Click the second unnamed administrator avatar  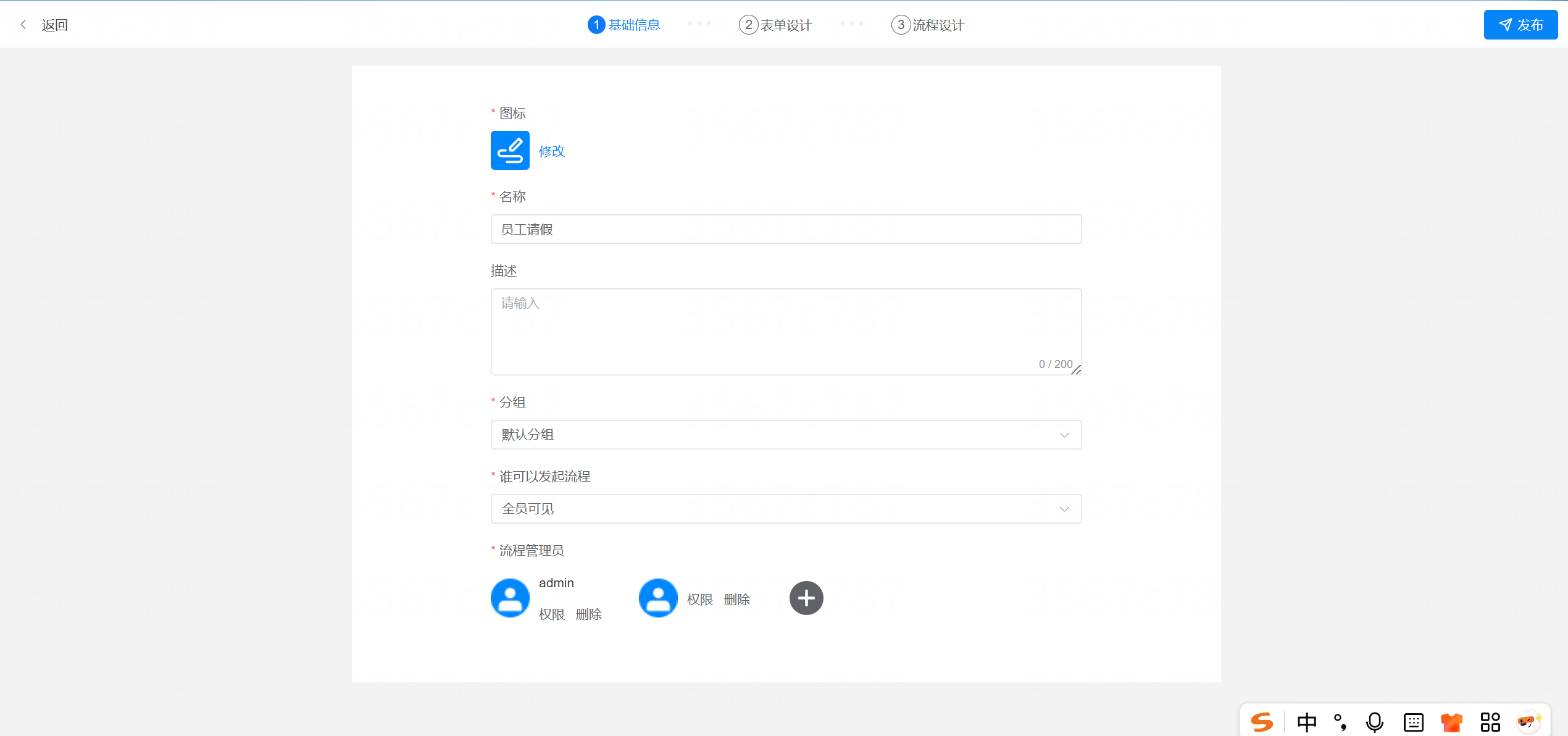[658, 598]
